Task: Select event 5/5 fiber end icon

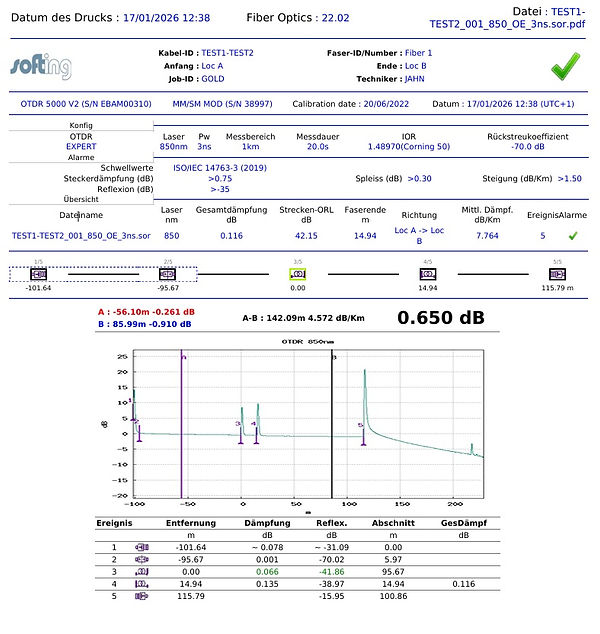Action: [x=557, y=275]
